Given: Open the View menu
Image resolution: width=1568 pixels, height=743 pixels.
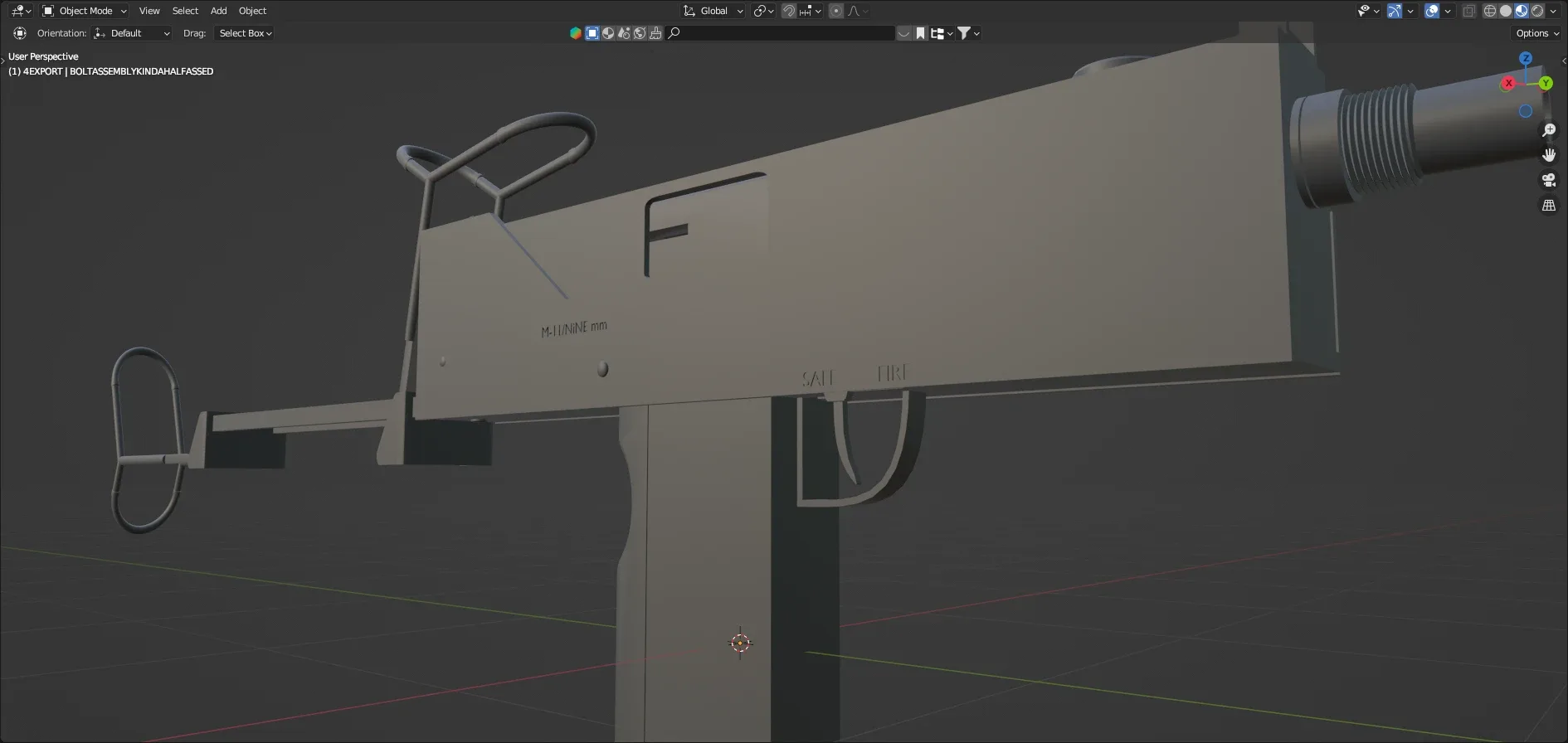Looking at the screenshot, I should 149,11.
